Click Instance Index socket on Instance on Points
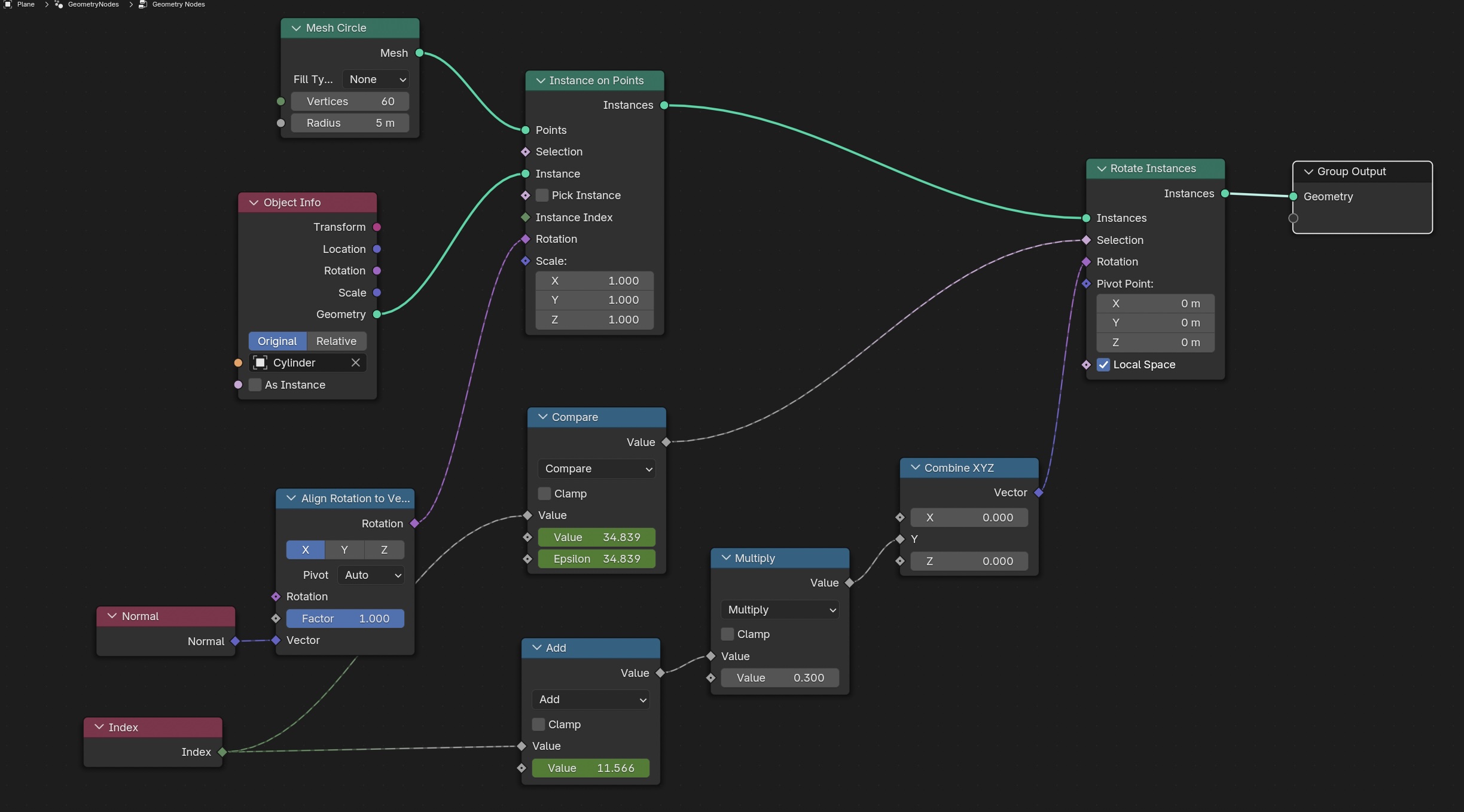The height and width of the screenshot is (812, 1464). (x=526, y=218)
